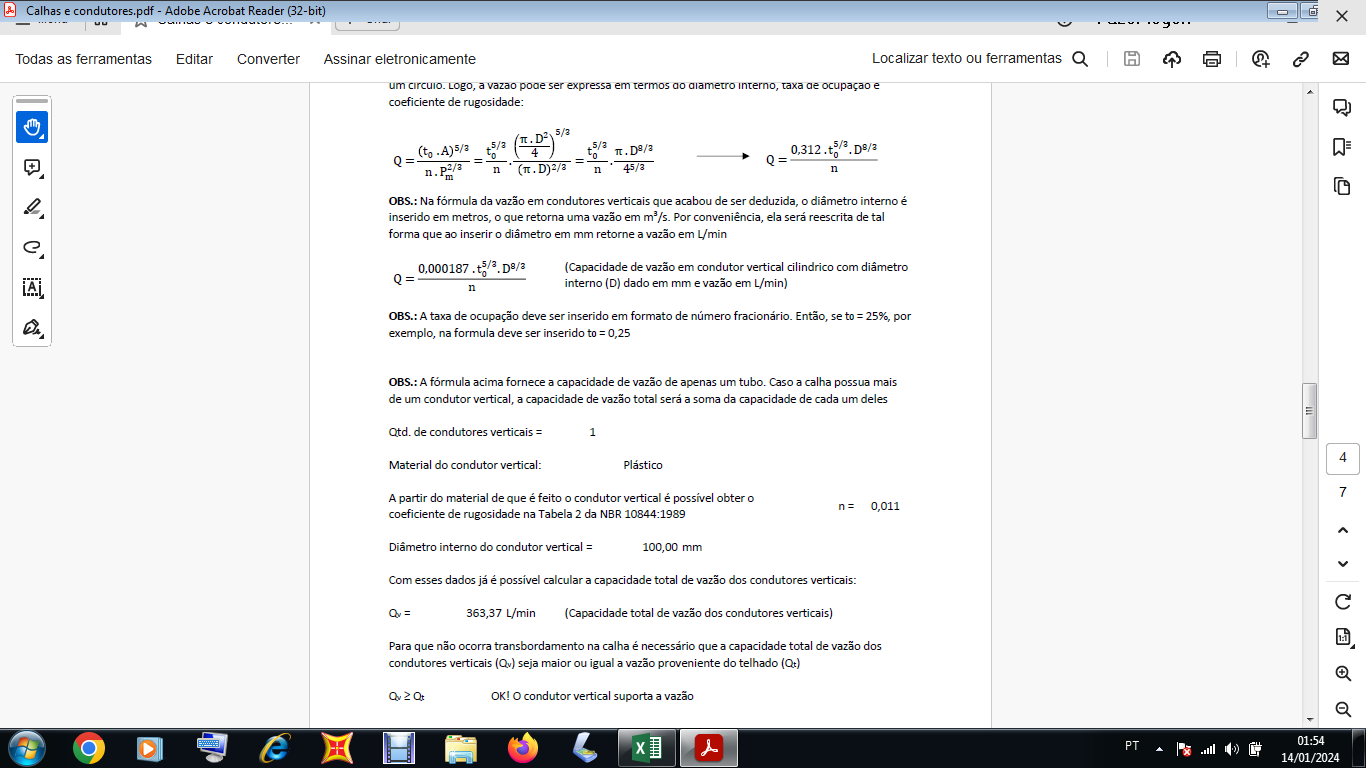Zoom in on the document
Image resolution: width=1366 pixels, height=768 pixels.
[1343, 673]
